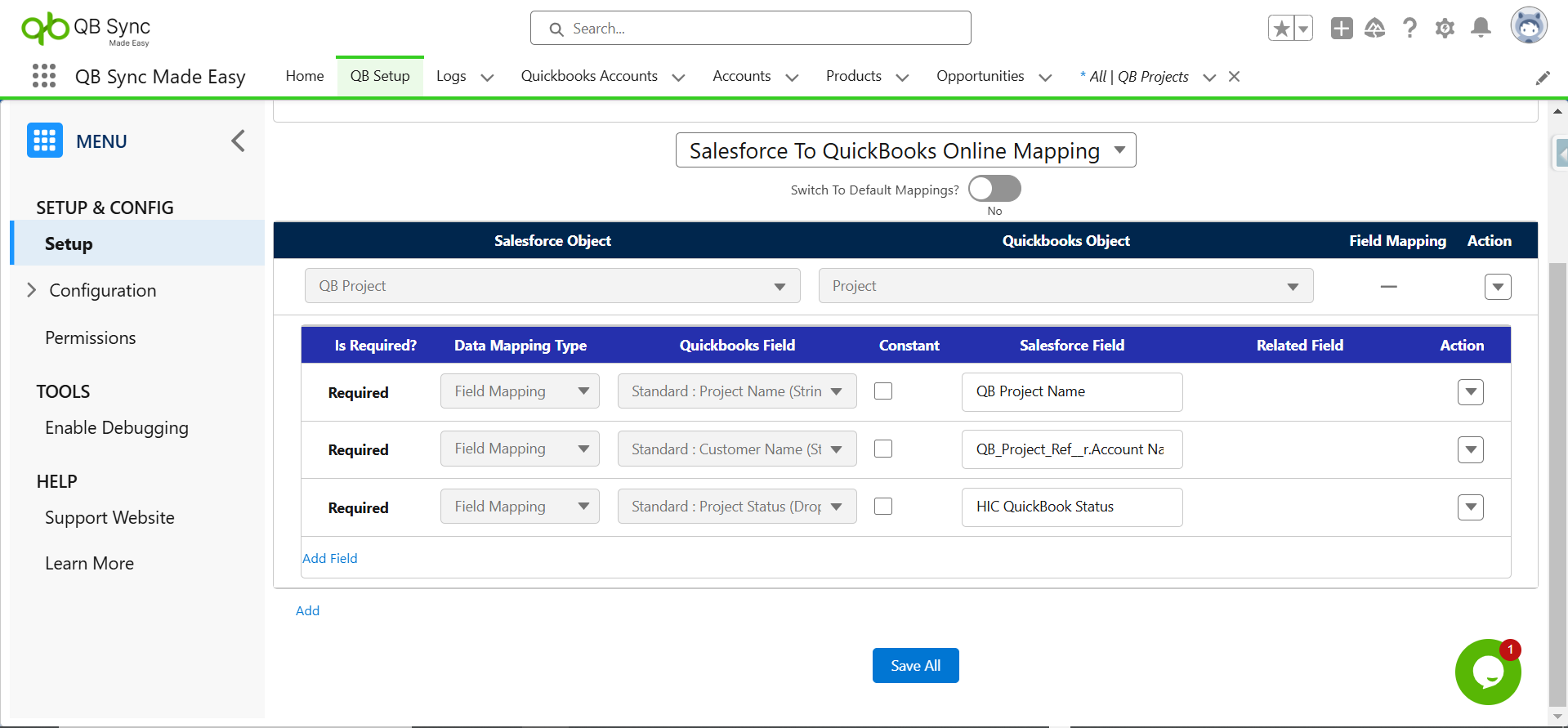Click the global actions plus icon

click(x=1342, y=29)
